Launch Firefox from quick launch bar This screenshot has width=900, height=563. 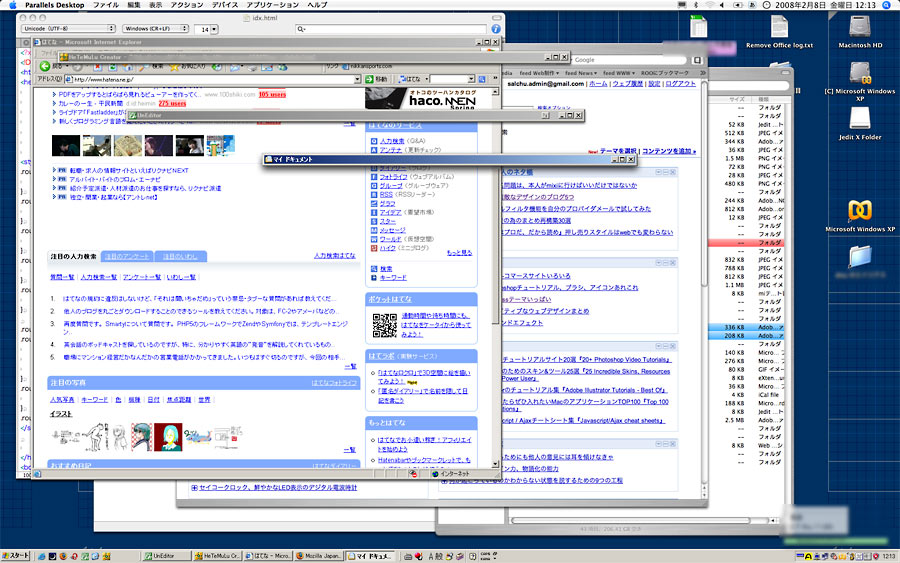tap(63, 556)
